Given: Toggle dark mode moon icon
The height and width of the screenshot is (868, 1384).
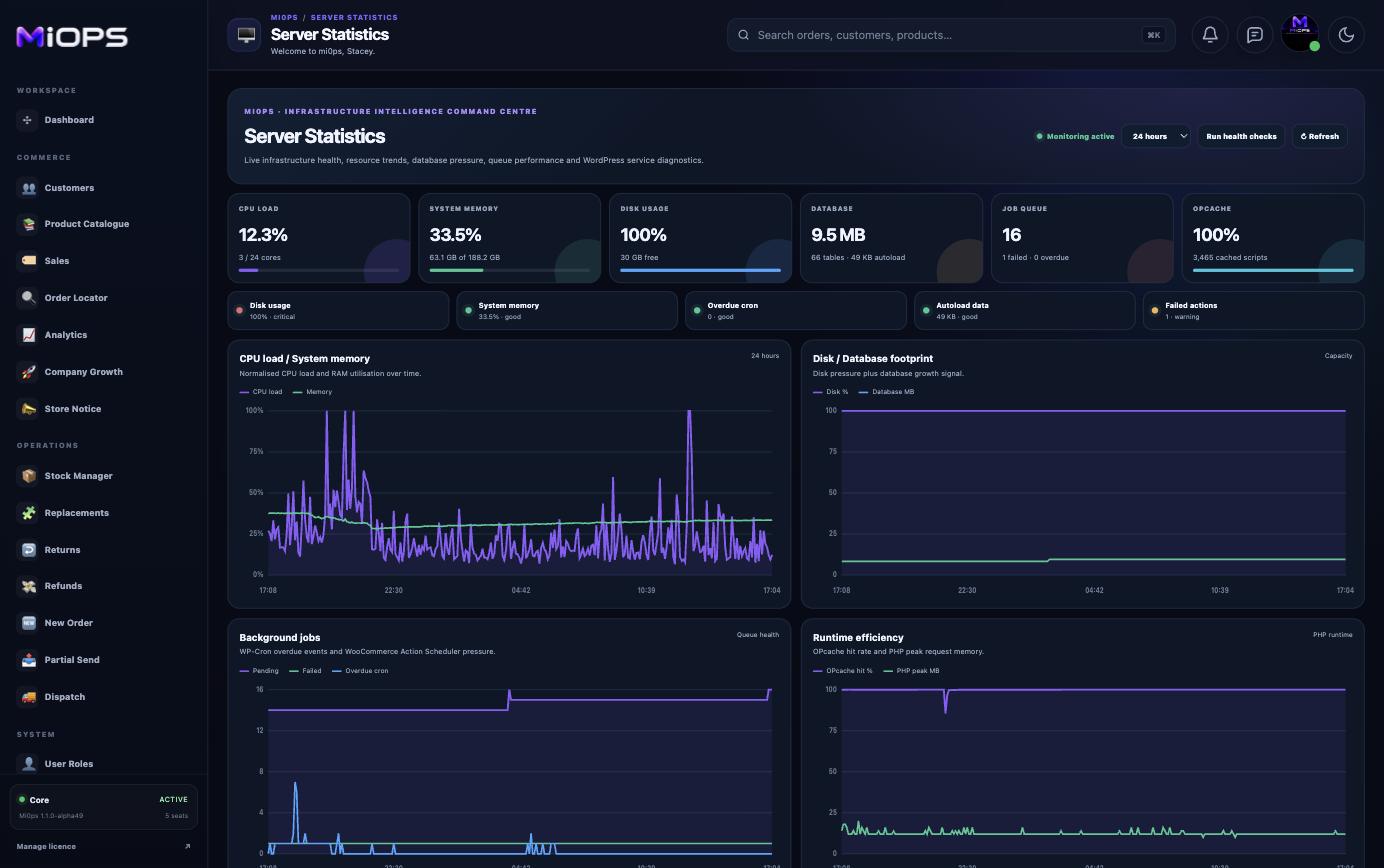Looking at the screenshot, I should tap(1346, 35).
